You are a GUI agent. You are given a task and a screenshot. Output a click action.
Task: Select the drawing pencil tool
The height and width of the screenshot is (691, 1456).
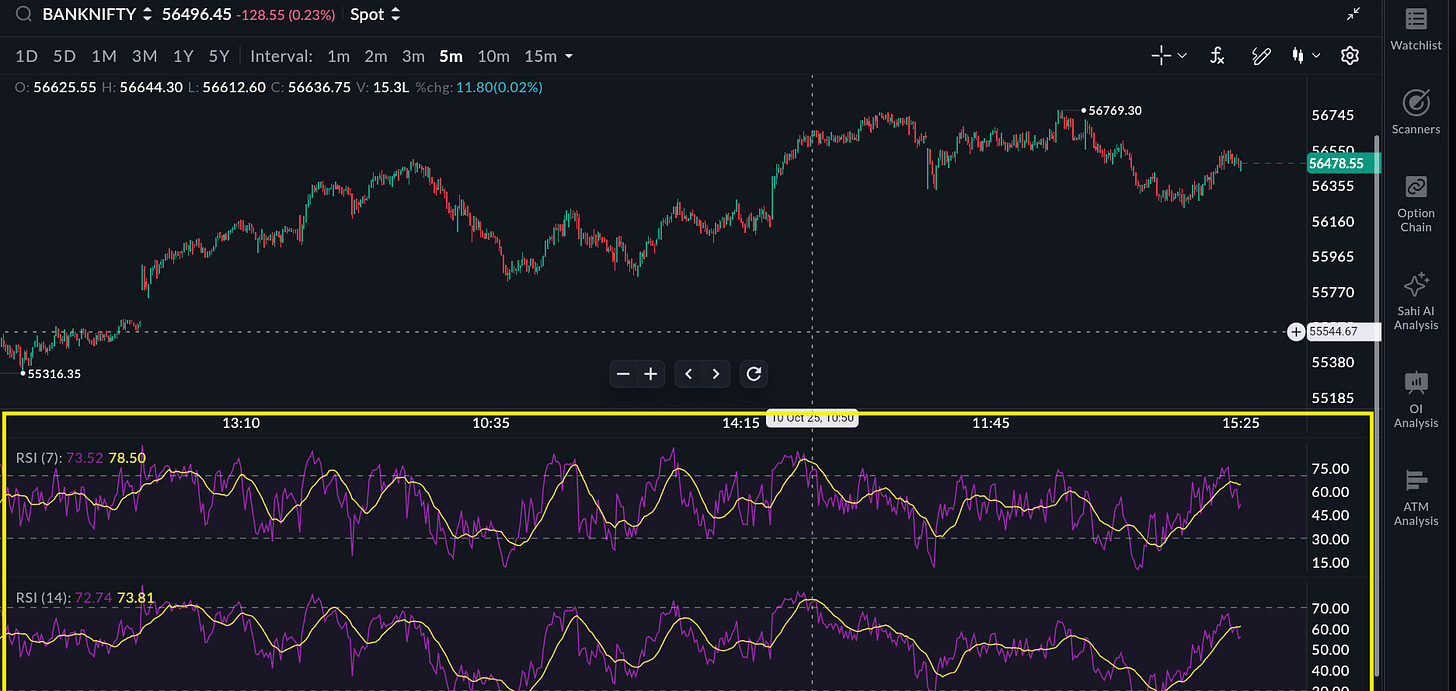point(1261,56)
